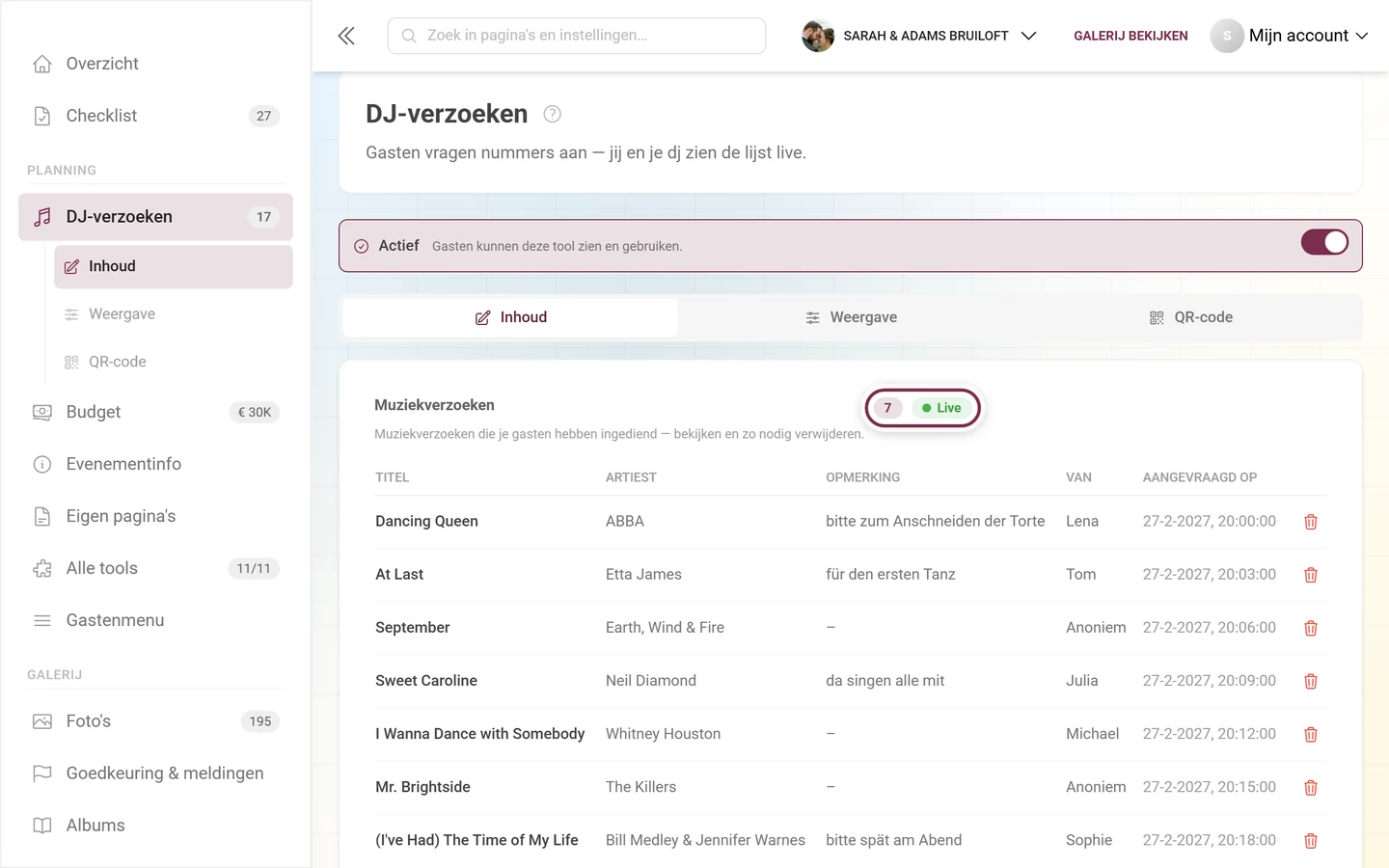Go to Goedkeuring & meldingen
Screen dimensions: 1389x868
[x=155, y=773]
